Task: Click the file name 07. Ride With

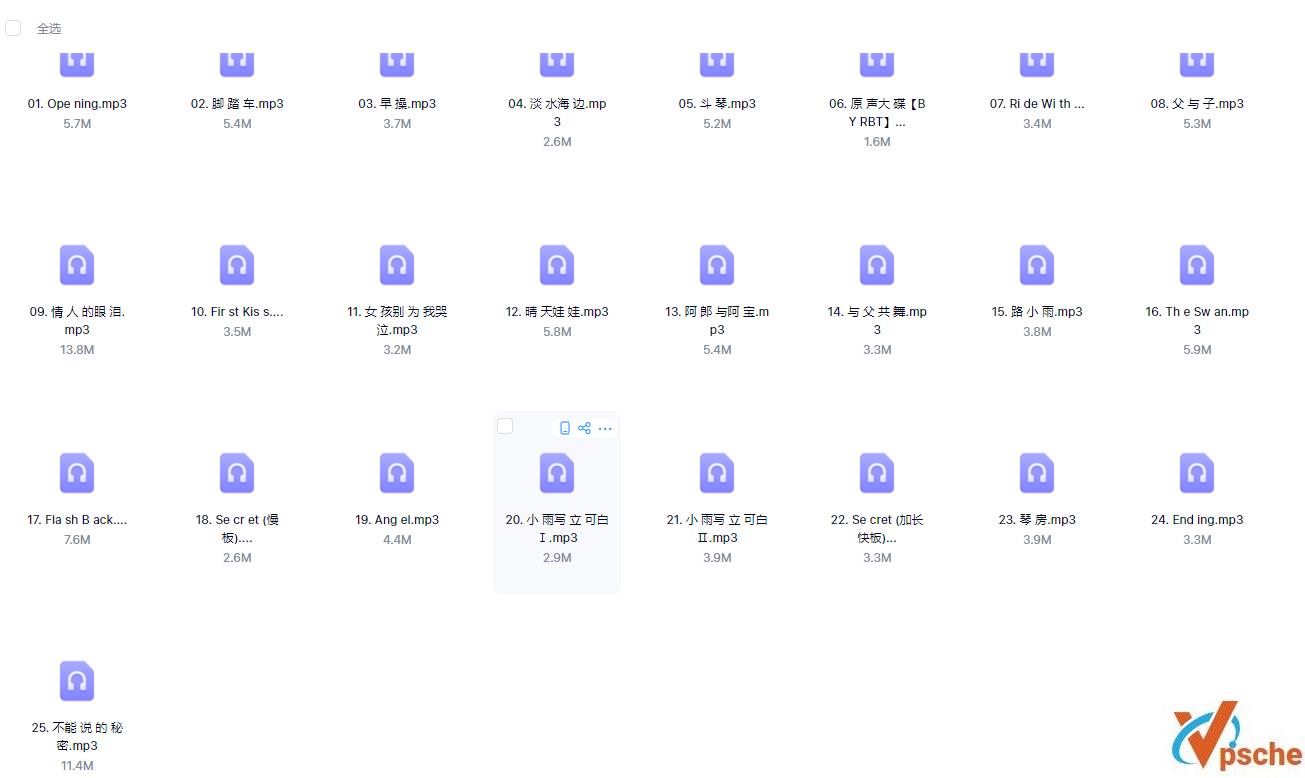Action: 1037,104
